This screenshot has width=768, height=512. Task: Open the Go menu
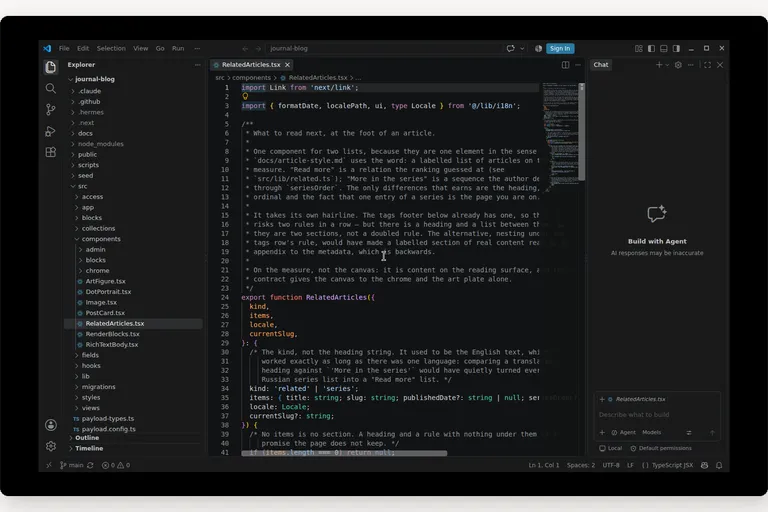[160, 49]
